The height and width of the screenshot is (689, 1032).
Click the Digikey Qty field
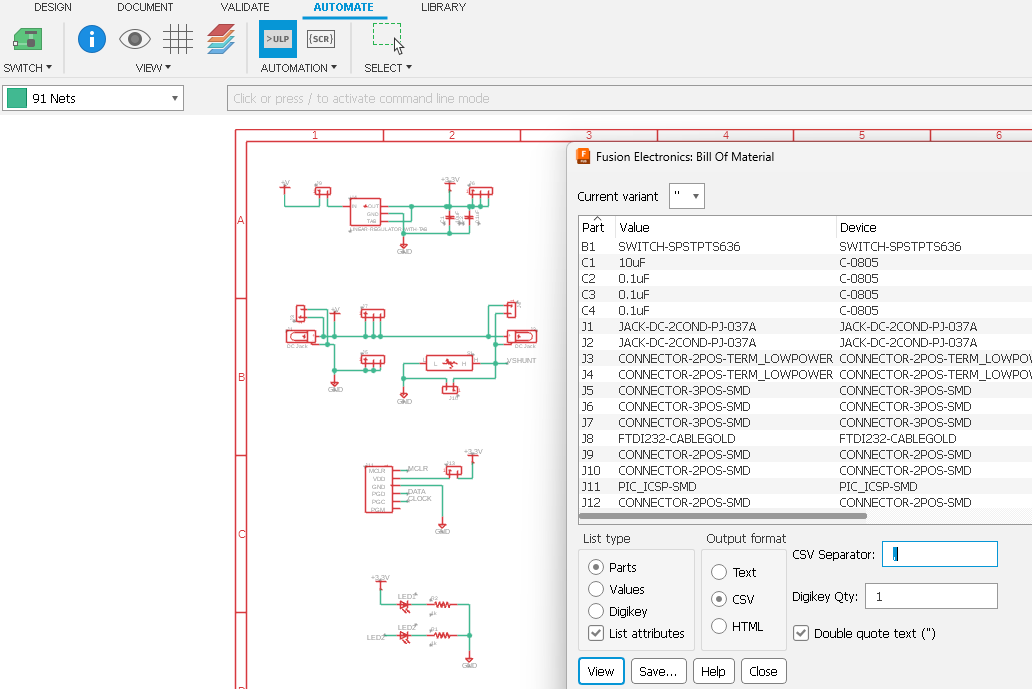(x=931, y=596)
